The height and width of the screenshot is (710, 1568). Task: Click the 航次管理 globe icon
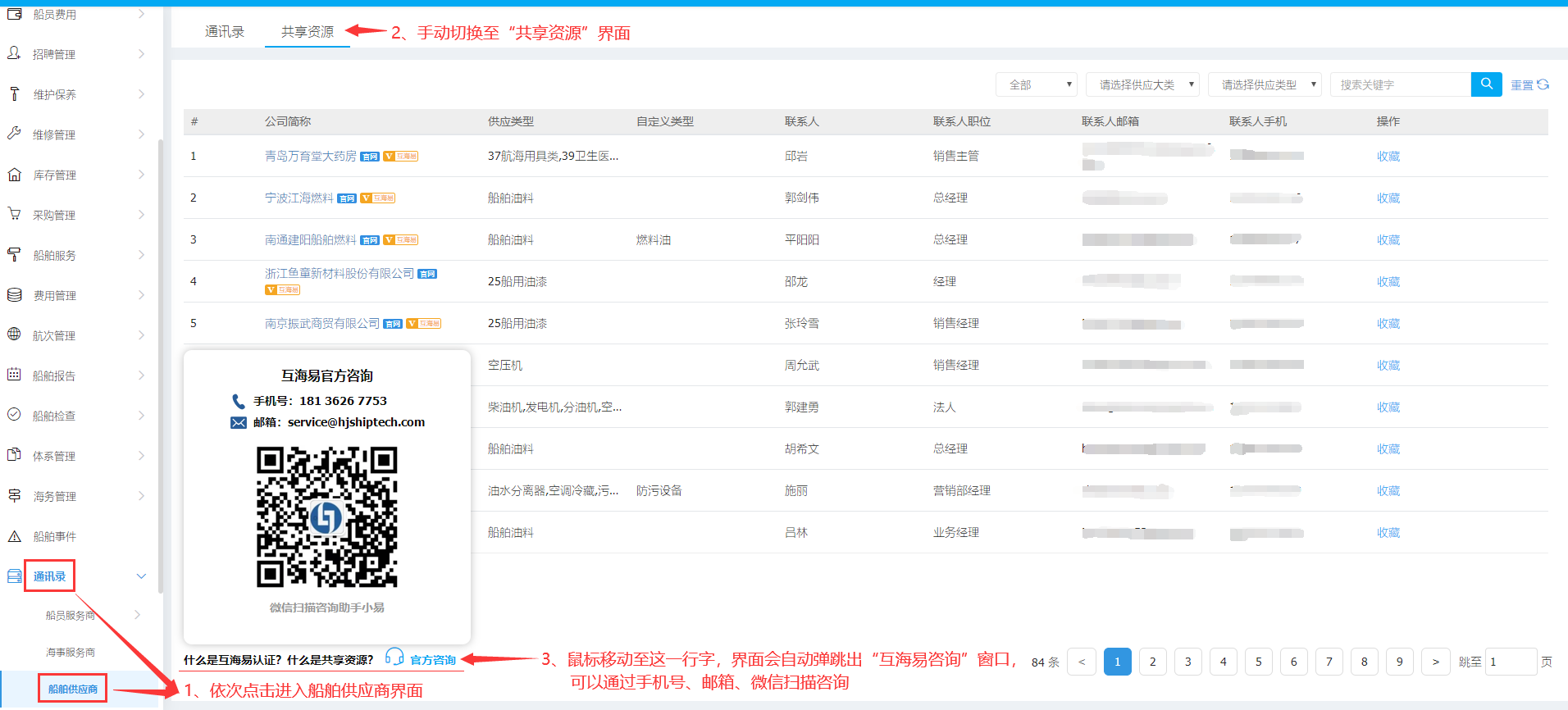click(15, 335)
